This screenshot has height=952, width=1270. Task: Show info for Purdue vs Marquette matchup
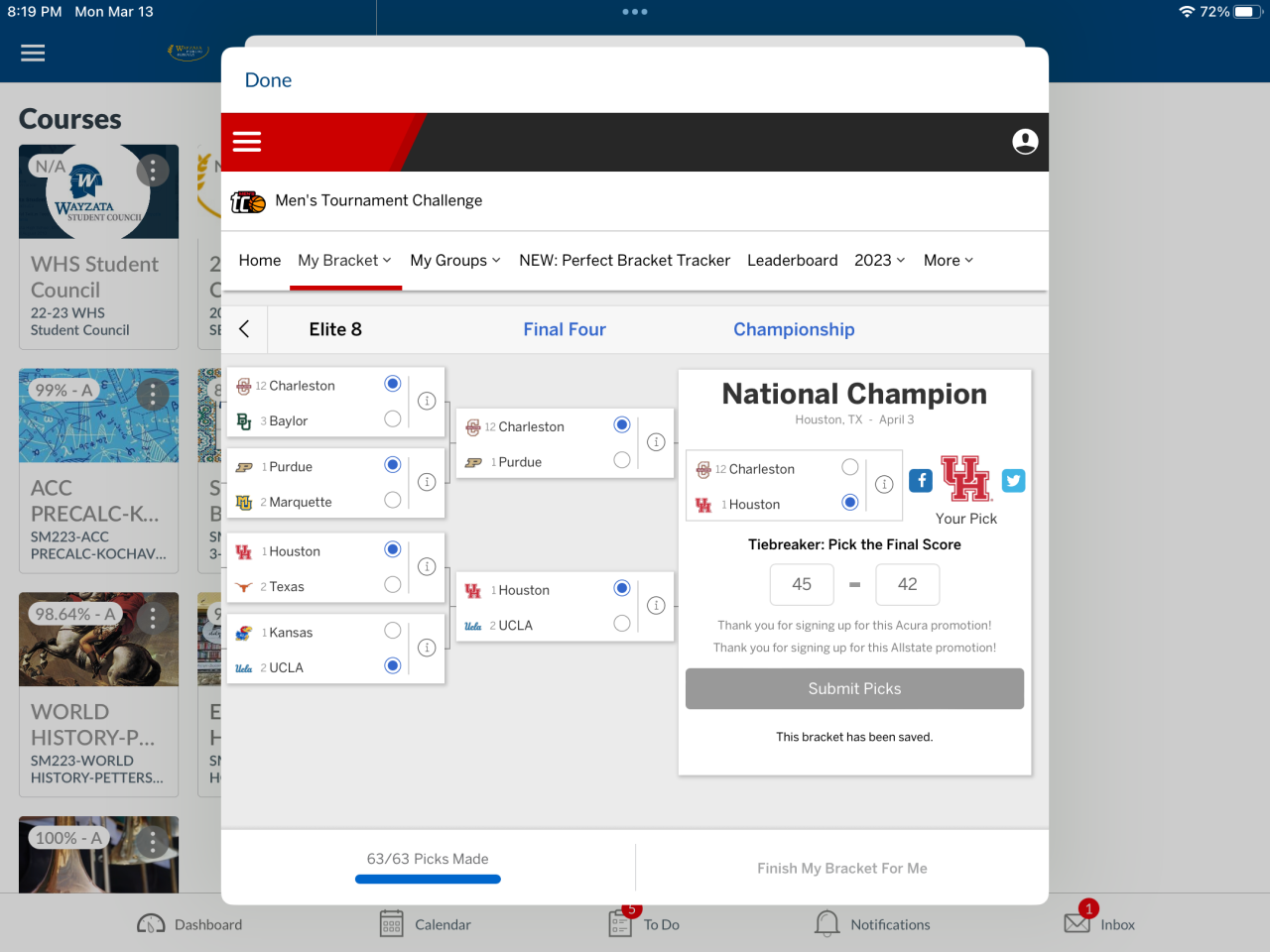pos(427,482)
